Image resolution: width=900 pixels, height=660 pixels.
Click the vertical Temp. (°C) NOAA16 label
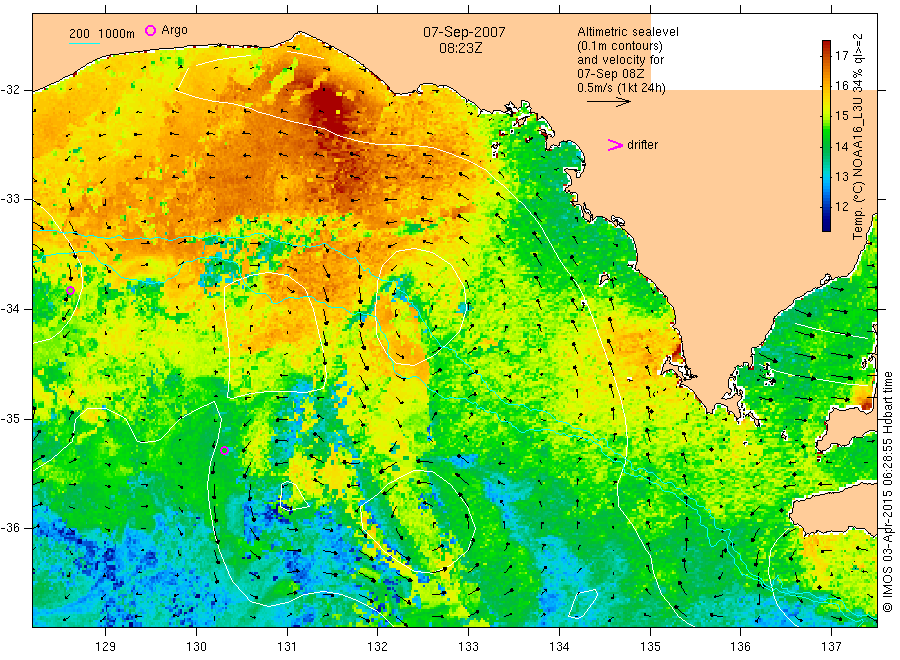[858, 136]
